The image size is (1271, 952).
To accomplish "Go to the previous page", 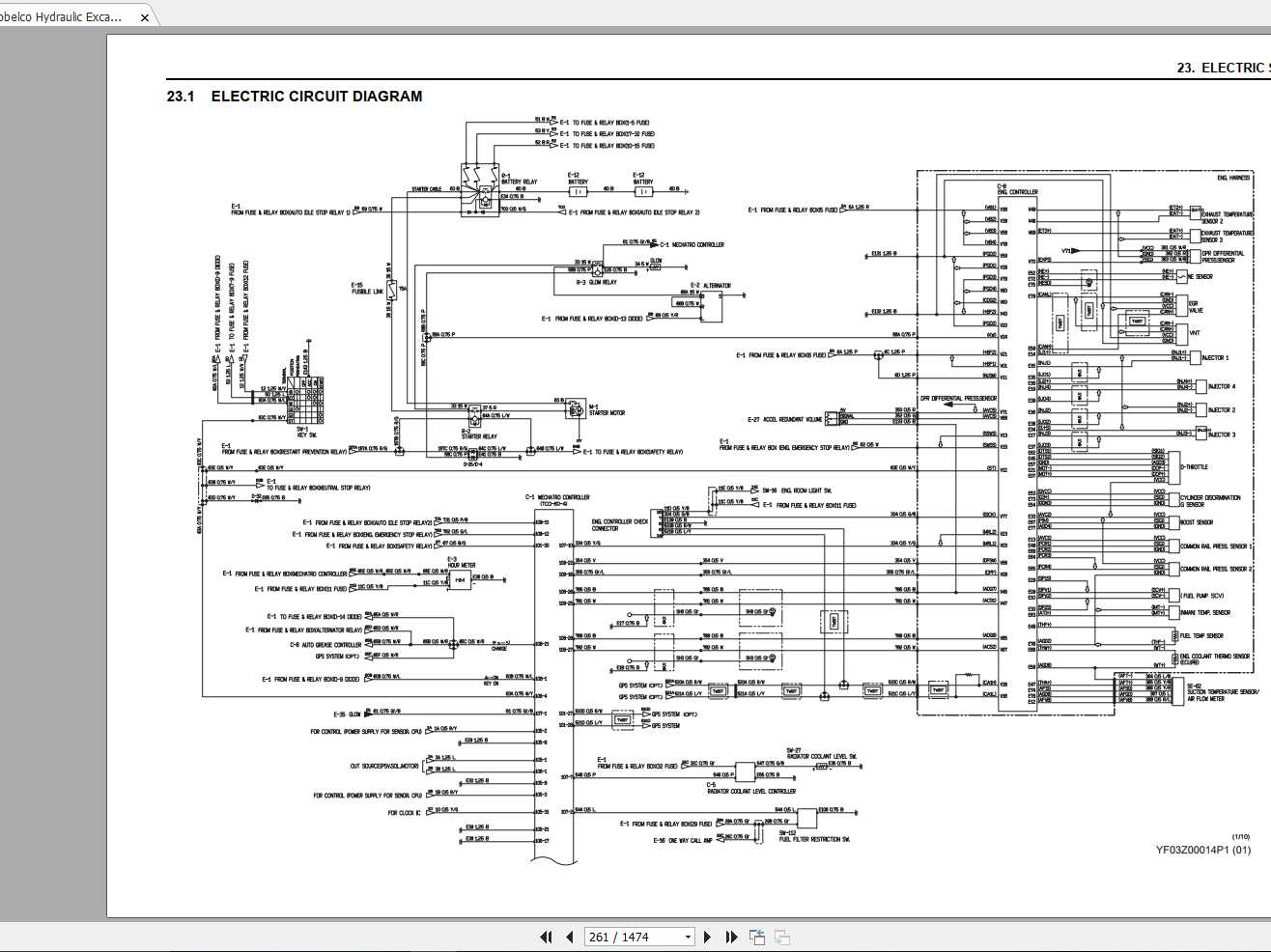I will pyautogui.click(x=570, y=937).
